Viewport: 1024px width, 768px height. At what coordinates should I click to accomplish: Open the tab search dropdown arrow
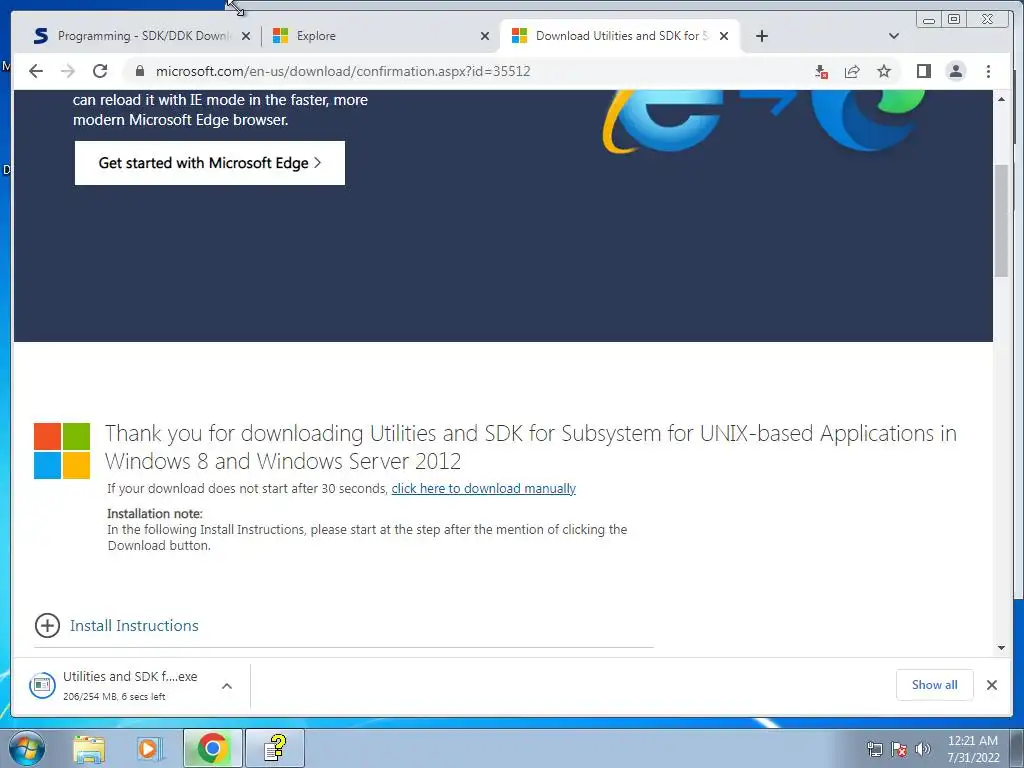[893, 36]
